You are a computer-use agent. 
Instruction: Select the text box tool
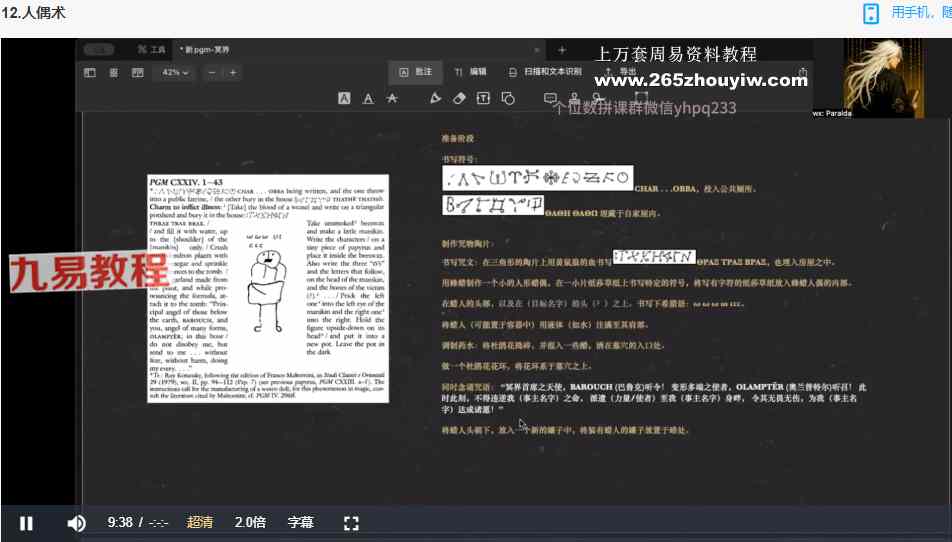click(x=483, y=98)
